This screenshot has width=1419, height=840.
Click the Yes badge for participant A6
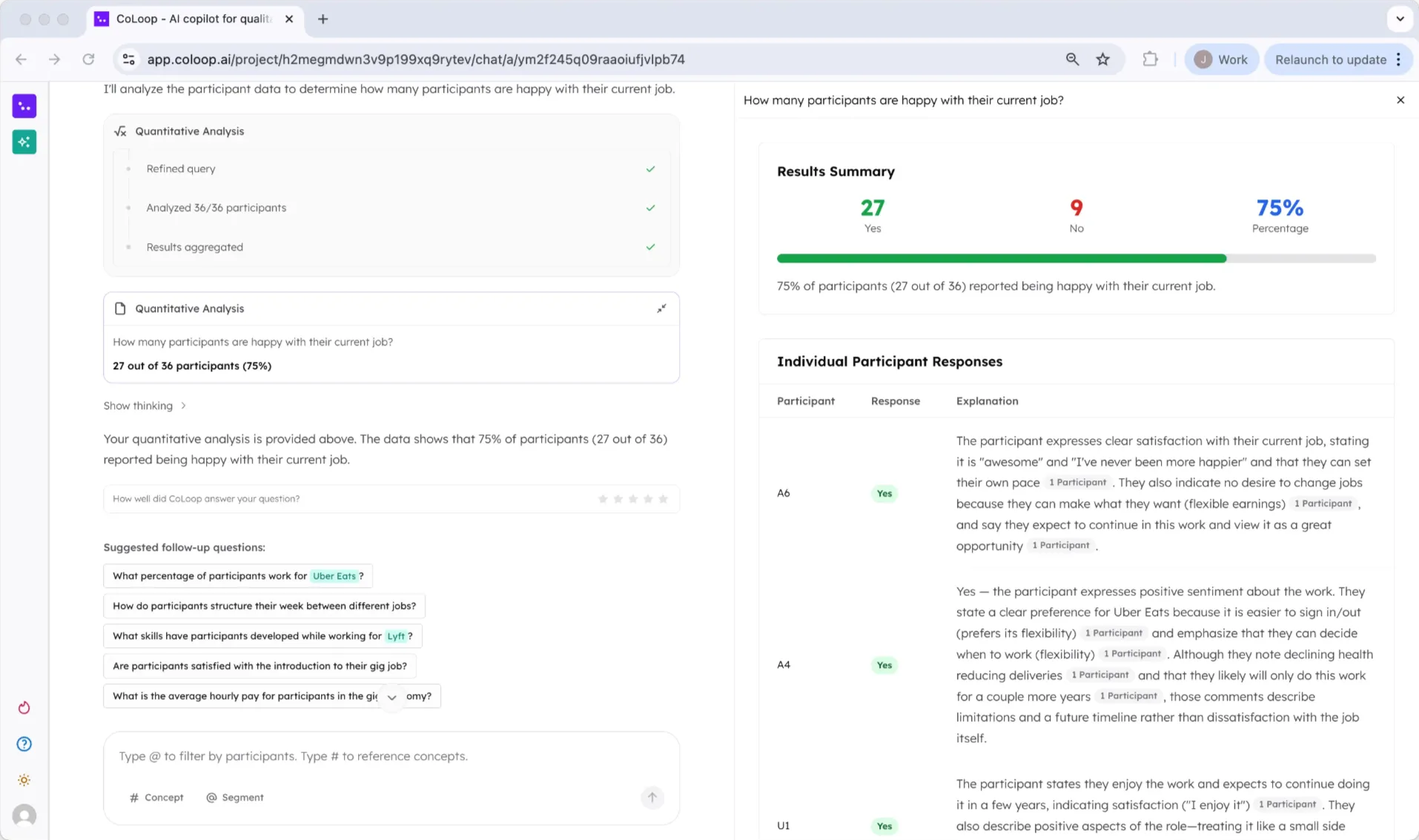point(884,494)
